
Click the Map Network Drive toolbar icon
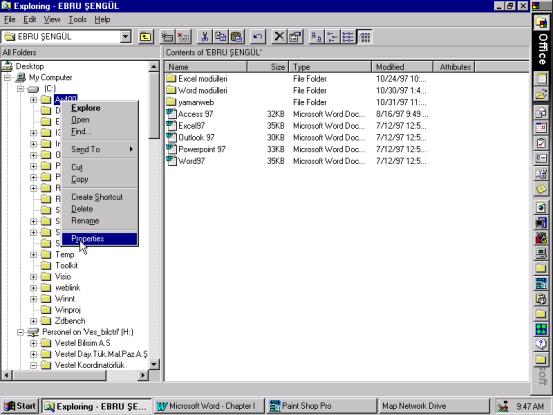pyautogui.click(x=167, y=37)
